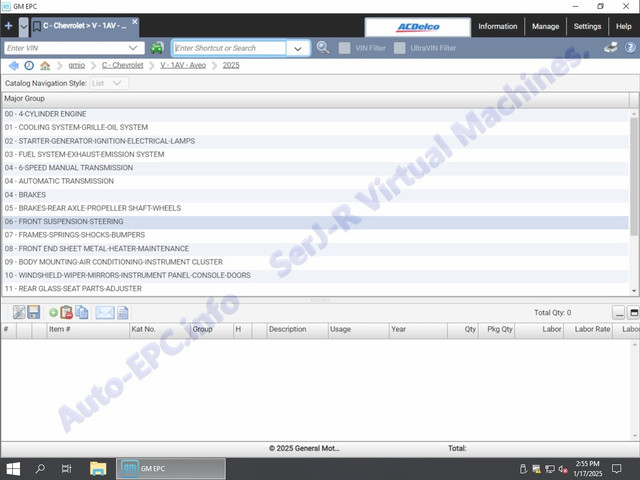The image size is (640, 480).
Task: Select 06 - FRONT SUSPENSION-STEERING group
Action: tap(315, 222)
